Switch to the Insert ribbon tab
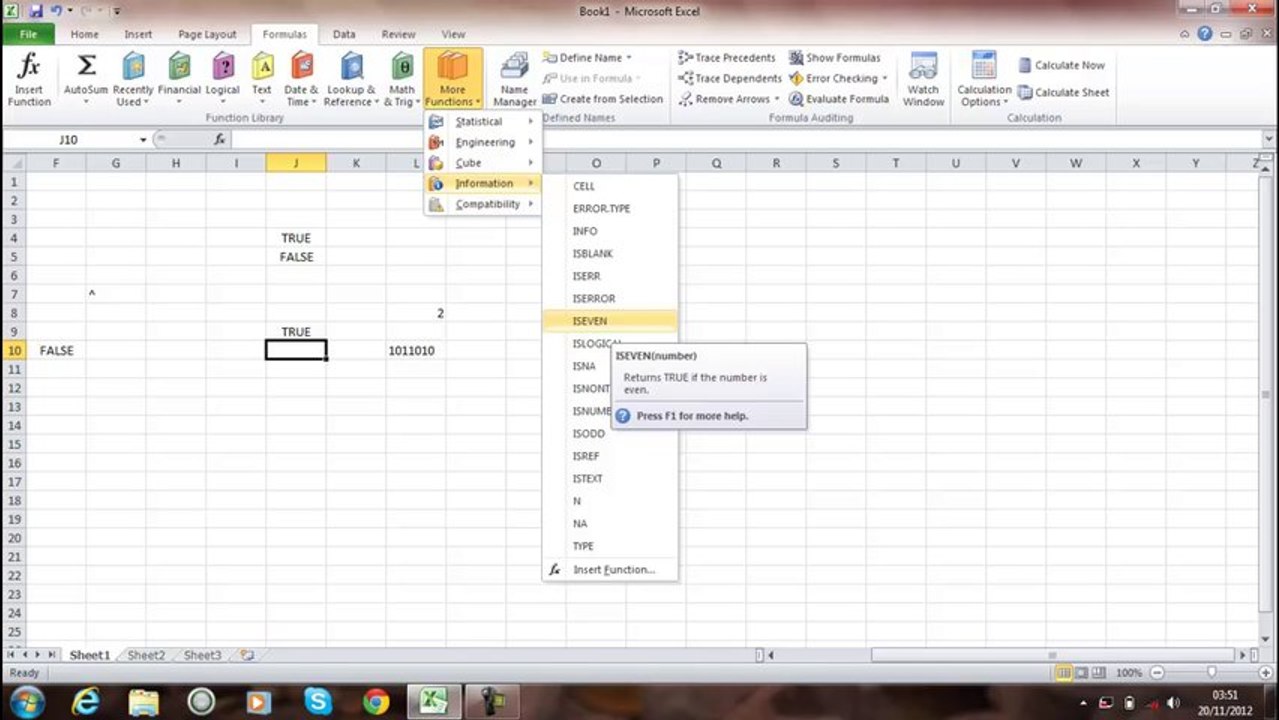1279x720 pixels. [x=138, y=34]
